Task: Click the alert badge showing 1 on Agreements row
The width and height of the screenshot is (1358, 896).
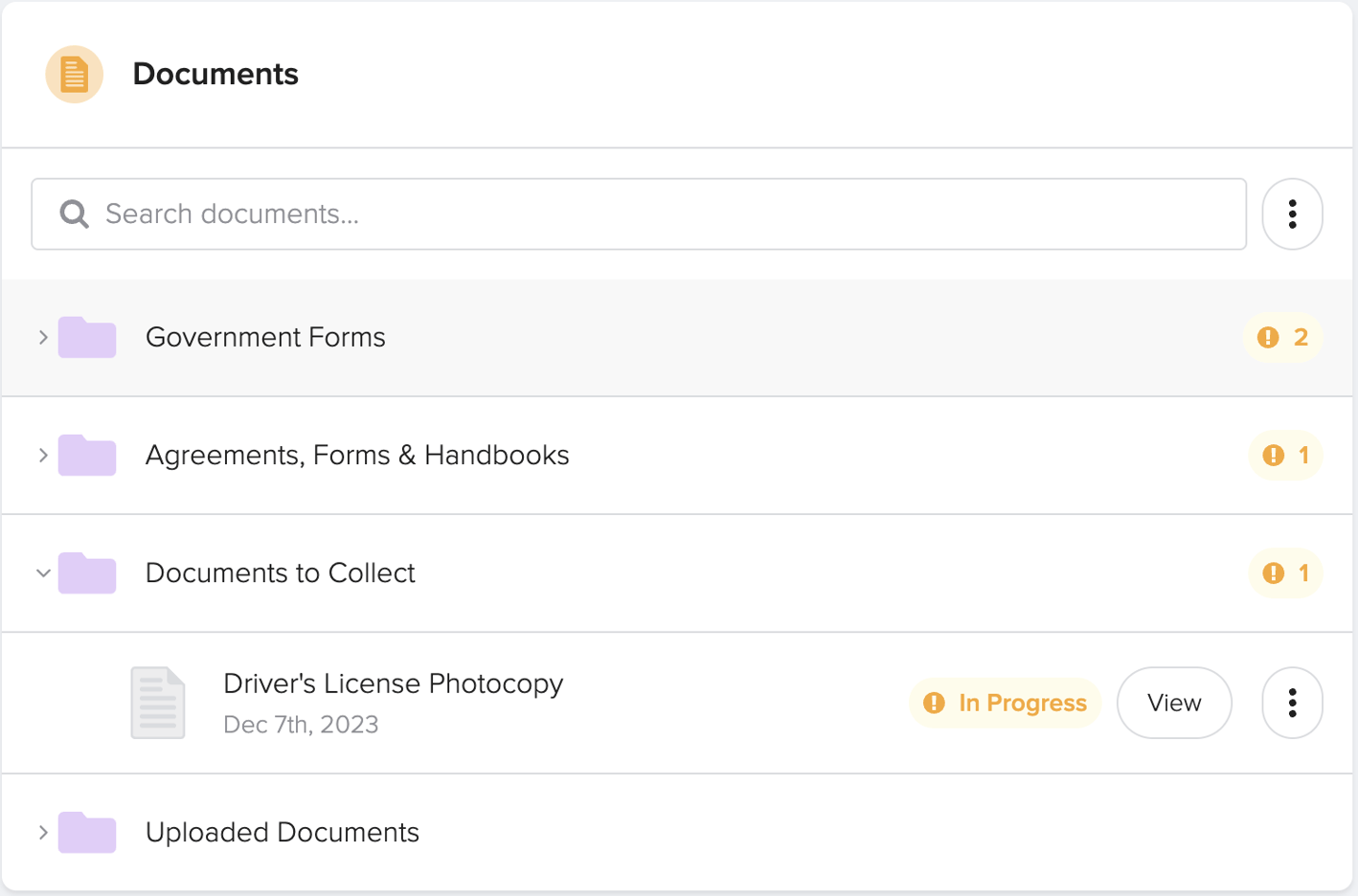Action: (x=1285, y=455)
